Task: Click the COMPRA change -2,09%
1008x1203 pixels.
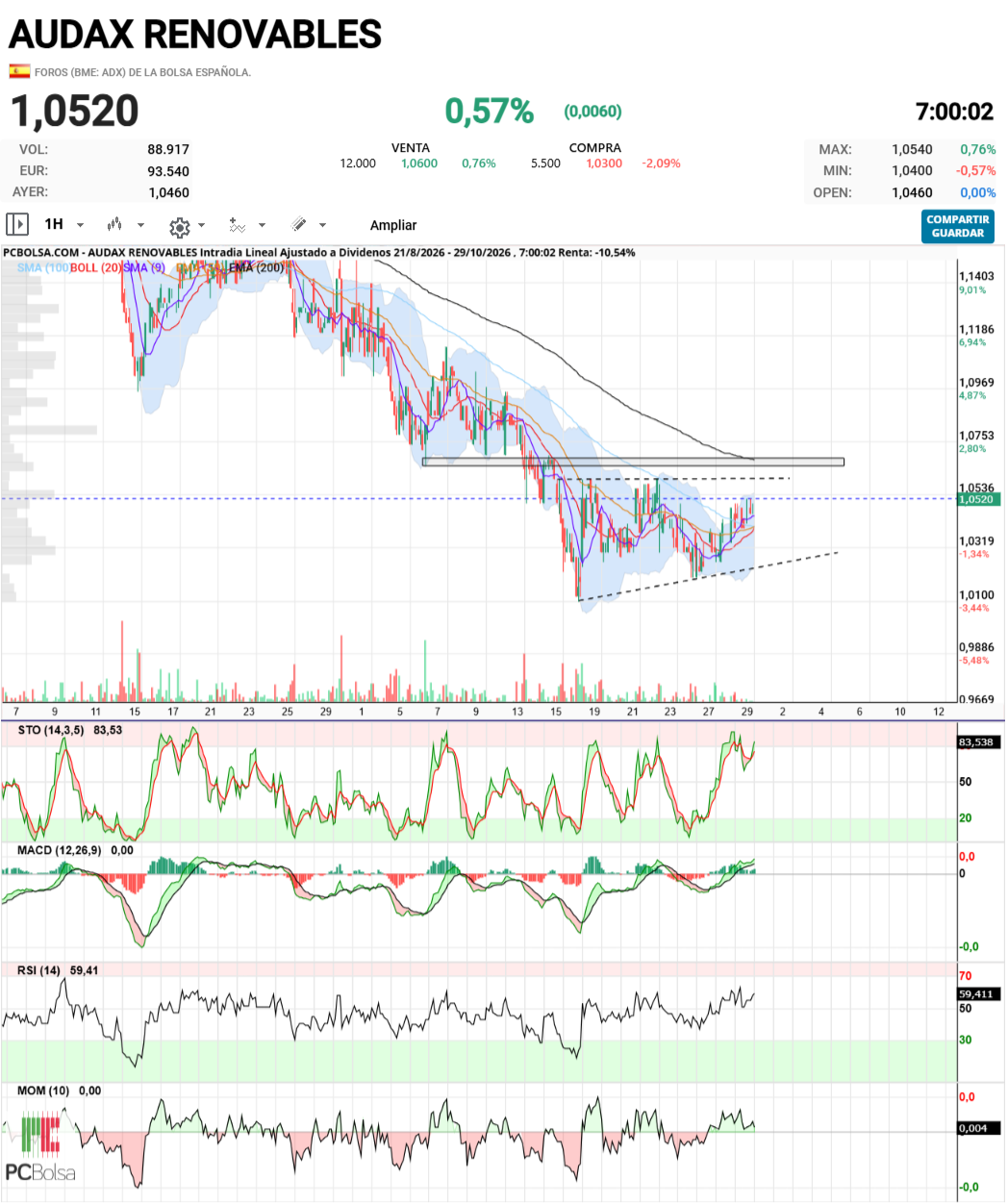Action: (661, 163)
